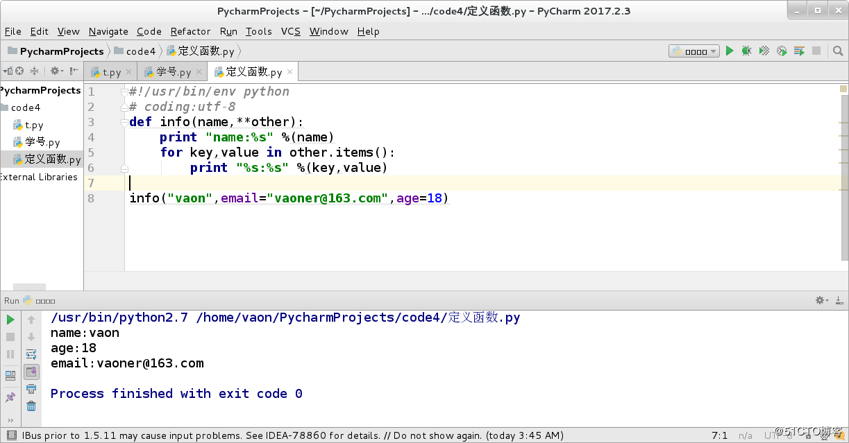Open the View menu
Screen dimensions: 849x443
68,31
